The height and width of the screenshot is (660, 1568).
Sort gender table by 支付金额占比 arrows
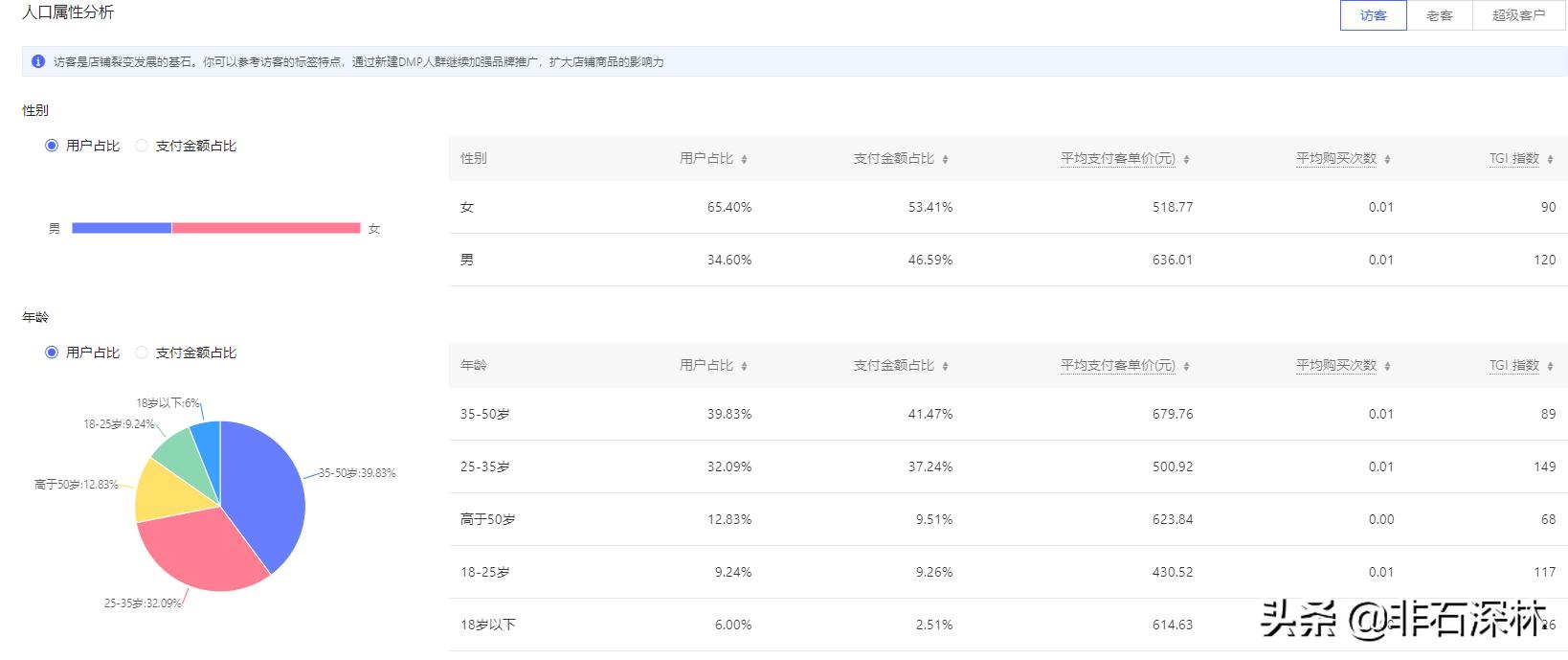(945, 159)
